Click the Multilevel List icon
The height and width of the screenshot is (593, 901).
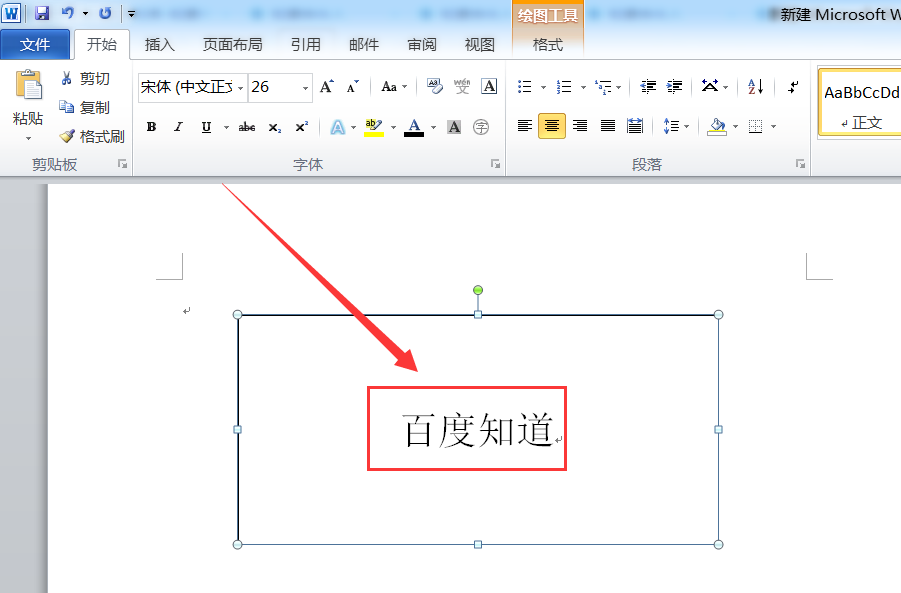(603, 87)
